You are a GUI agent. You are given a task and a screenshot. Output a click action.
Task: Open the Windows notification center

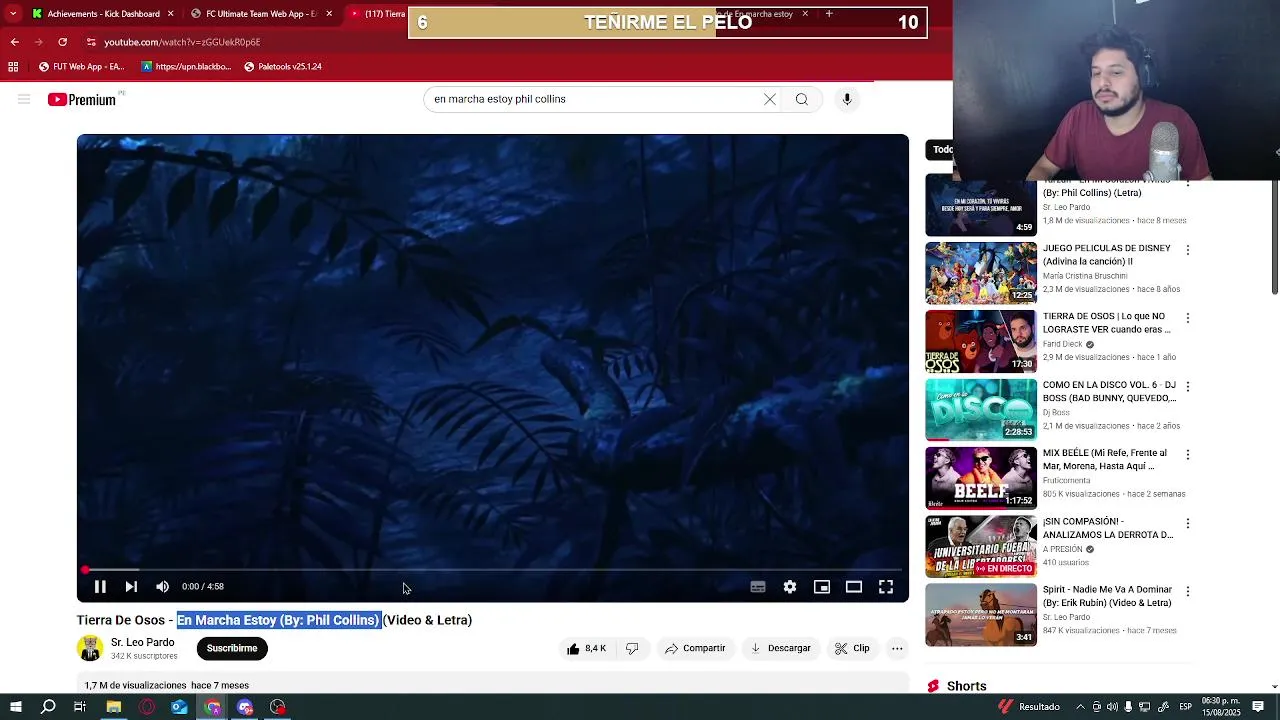coord(1256,707)
